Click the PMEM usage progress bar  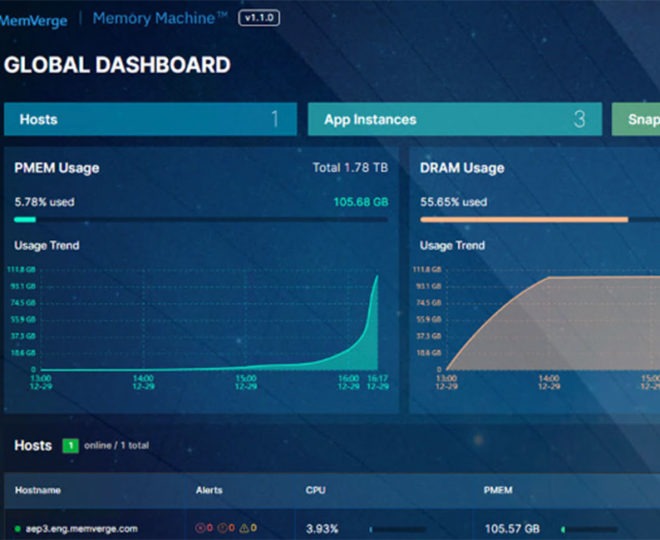[x=200, y=219]
